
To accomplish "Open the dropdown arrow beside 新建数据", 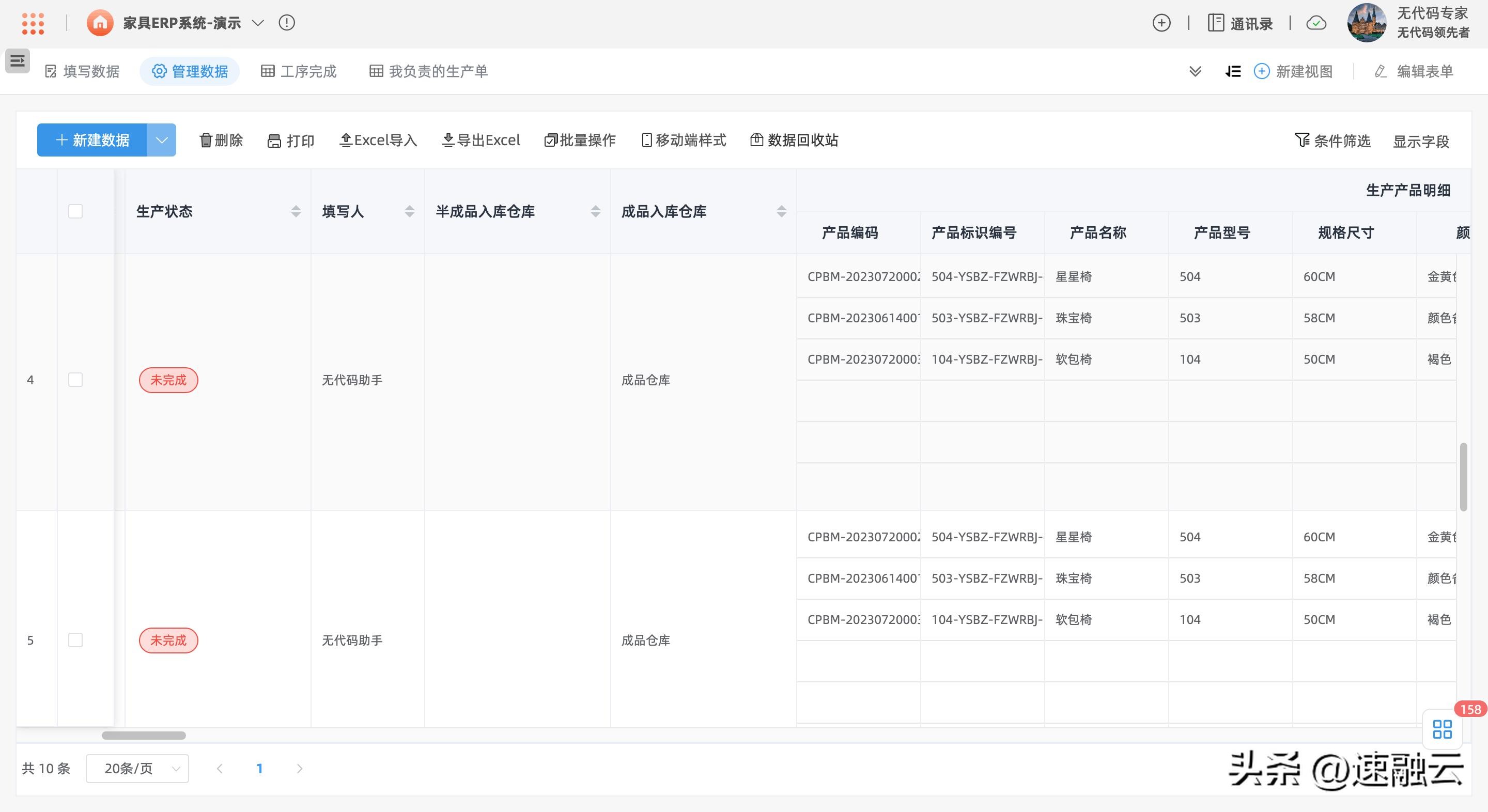I will click(x=162, y=140).
